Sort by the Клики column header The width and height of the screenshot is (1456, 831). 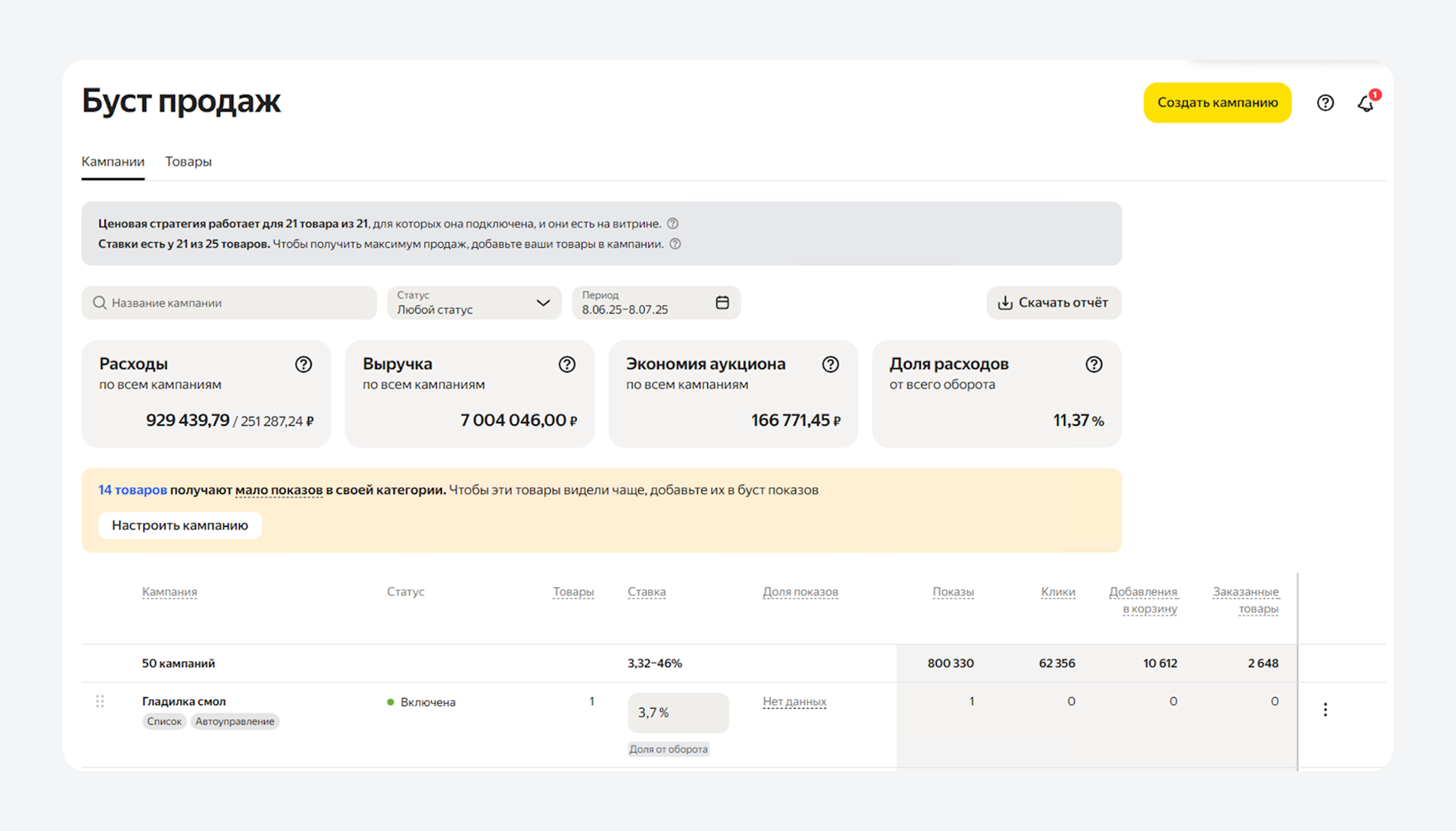(1058, 592)
